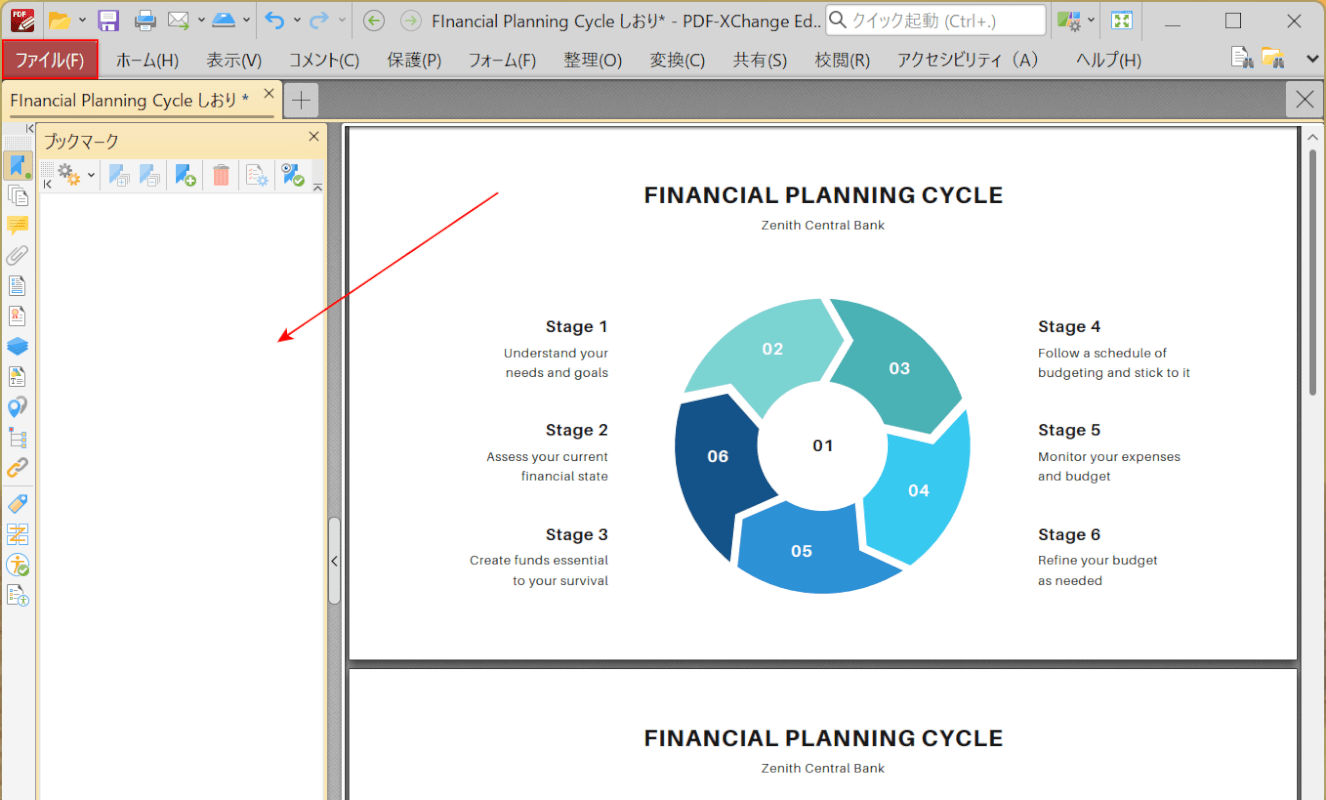Open the 校閲(R) tab
1326x800 pixels.
pos(842,60)
